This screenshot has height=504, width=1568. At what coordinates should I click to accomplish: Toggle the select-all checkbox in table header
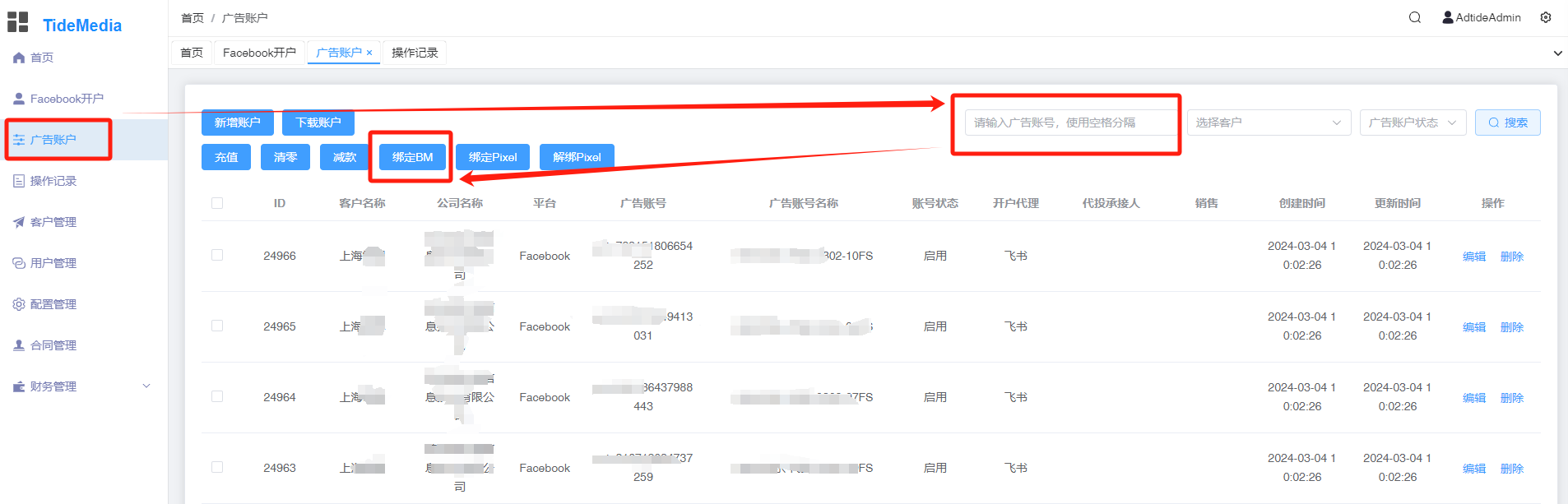coord(217,203)
